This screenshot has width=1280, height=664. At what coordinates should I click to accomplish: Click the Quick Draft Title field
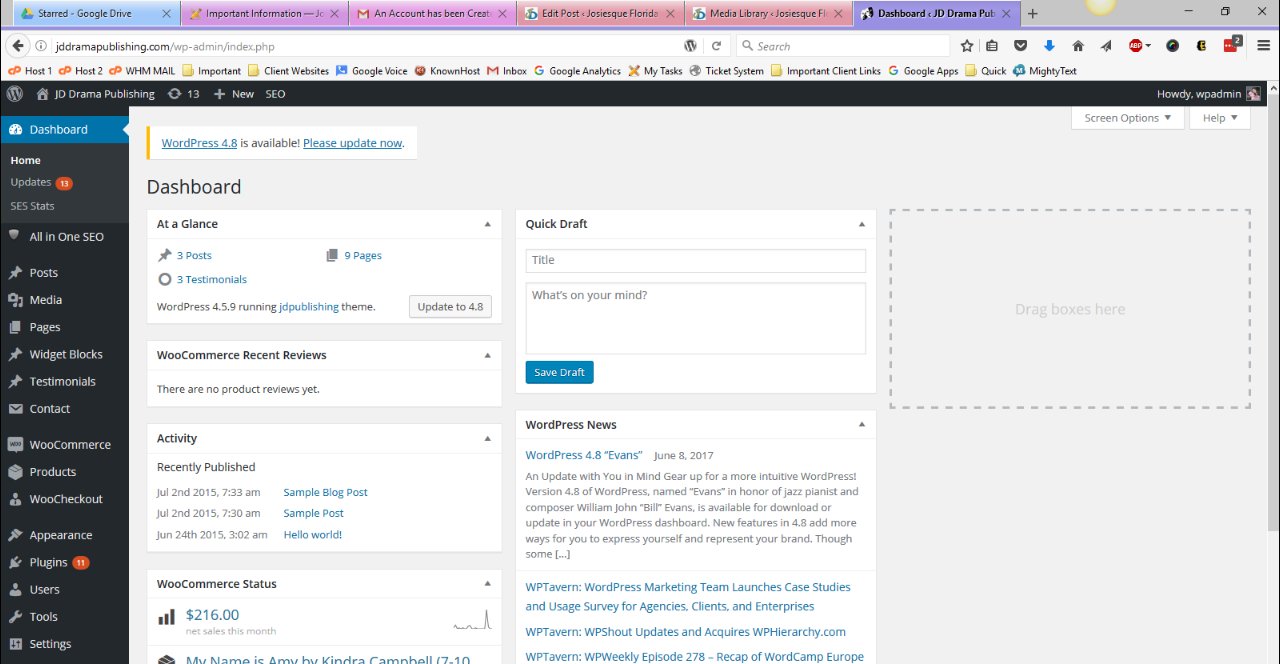tap(696, 260)
